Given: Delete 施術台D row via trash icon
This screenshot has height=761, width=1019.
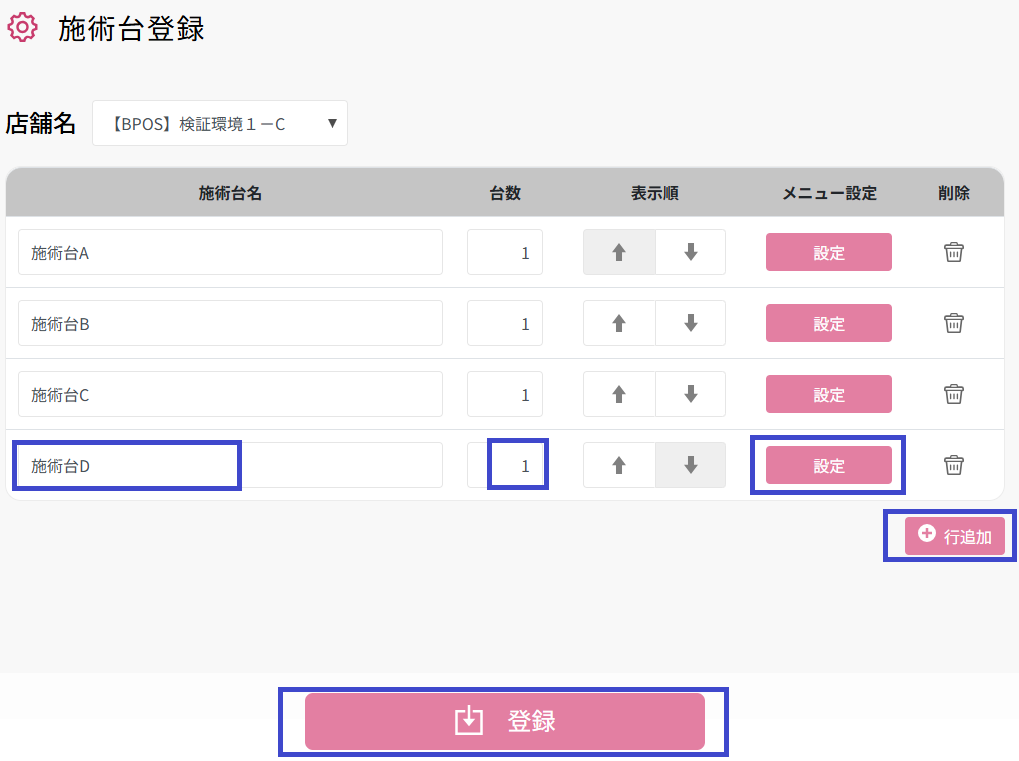Looking at the screenshot, I should pos(954,465).
